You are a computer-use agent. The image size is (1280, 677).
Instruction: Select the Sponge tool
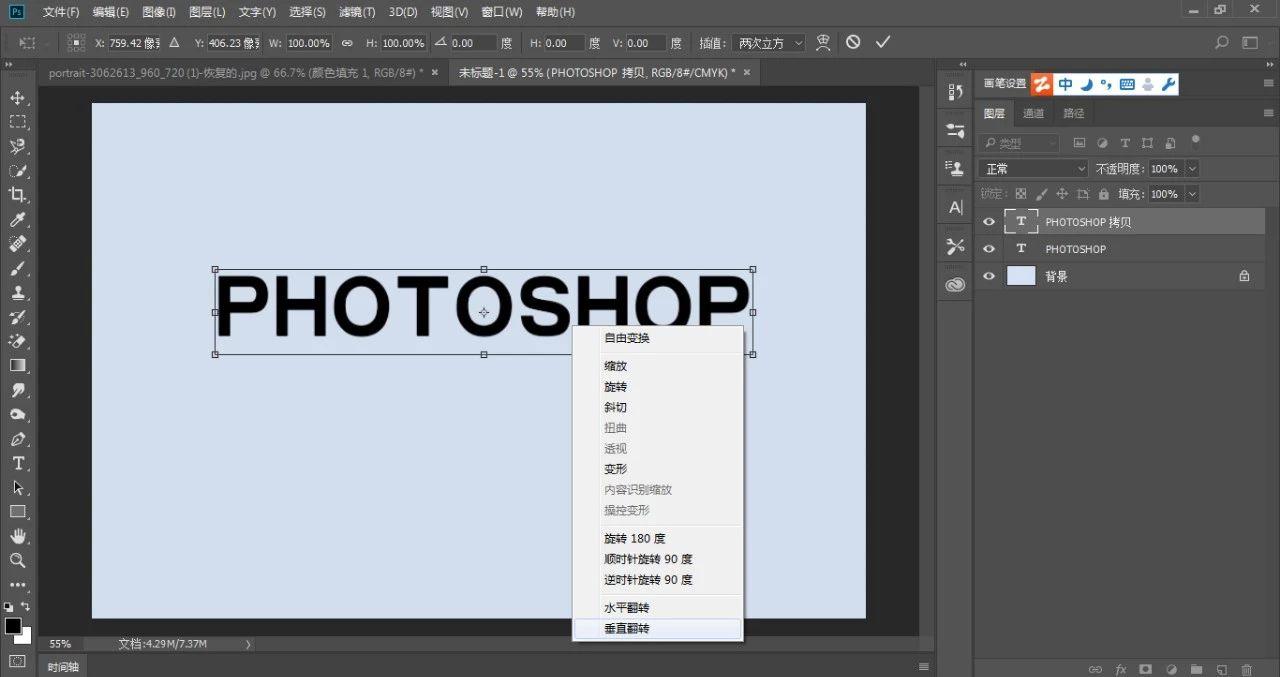click(x=17, y=415)
